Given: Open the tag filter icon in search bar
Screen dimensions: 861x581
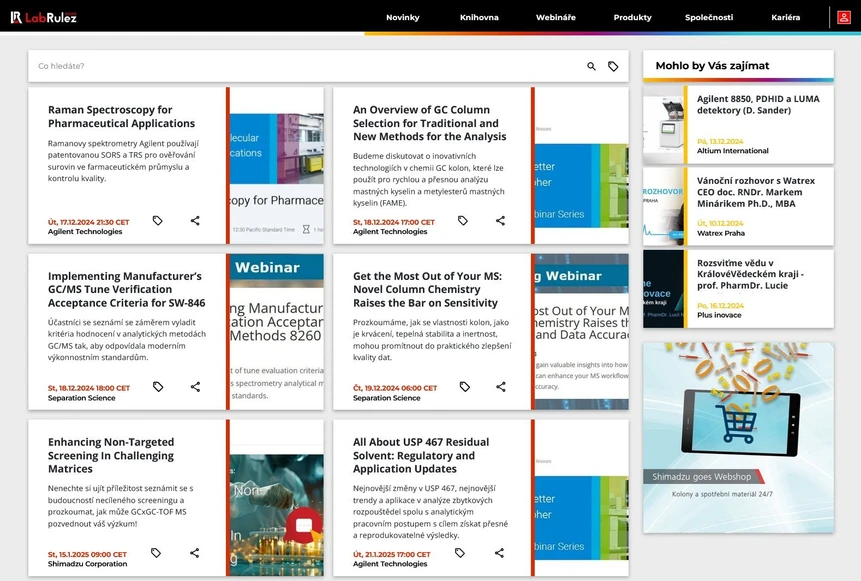Looking at the screenshot, I should (613, 67).
